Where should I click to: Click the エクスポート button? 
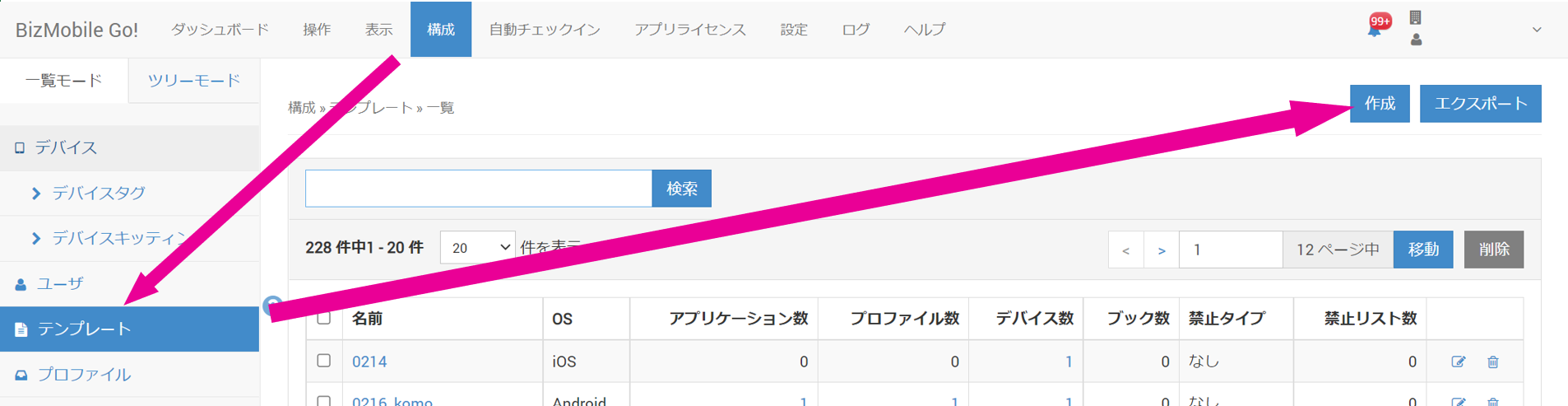tap(1480, 104)
